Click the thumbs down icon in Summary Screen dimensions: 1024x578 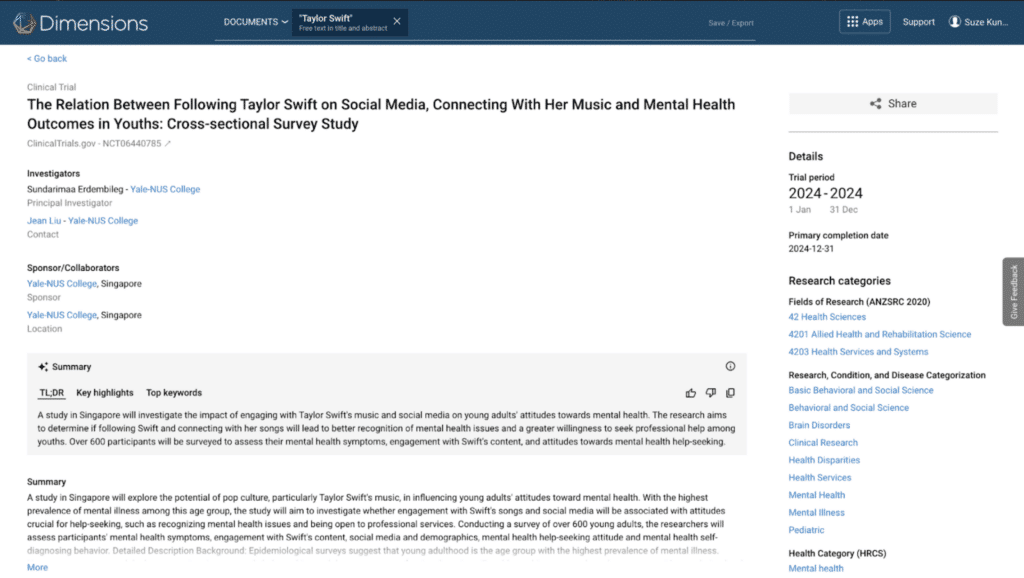[711, 393]
